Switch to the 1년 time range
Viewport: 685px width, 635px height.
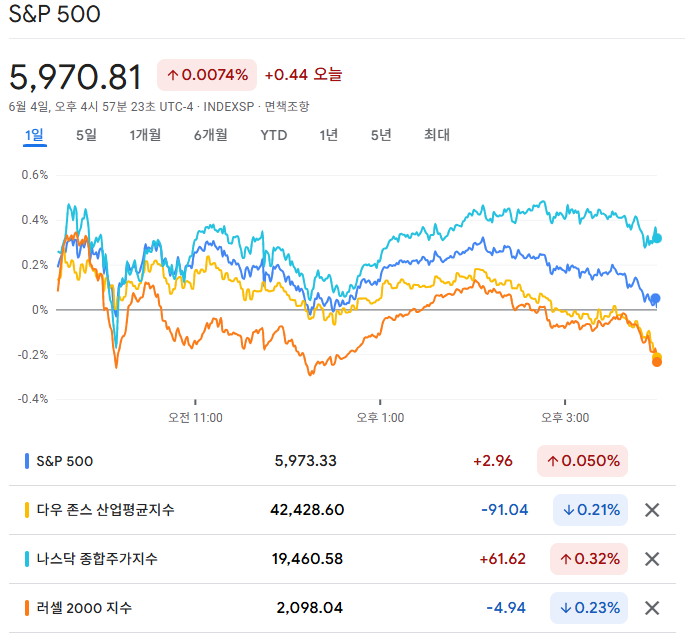[x=329, y=135]
